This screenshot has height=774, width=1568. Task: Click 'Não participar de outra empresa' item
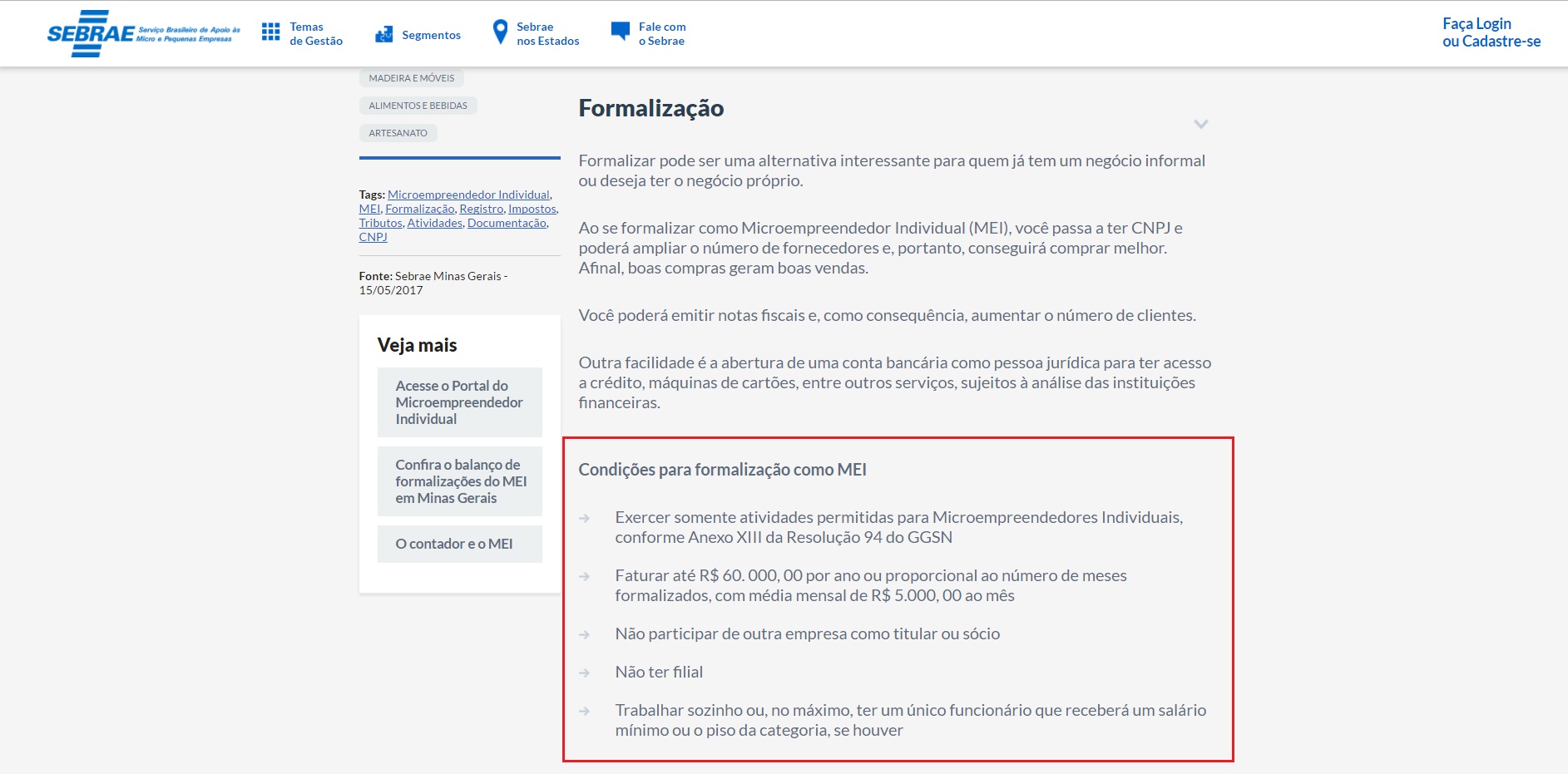[808, 633]
